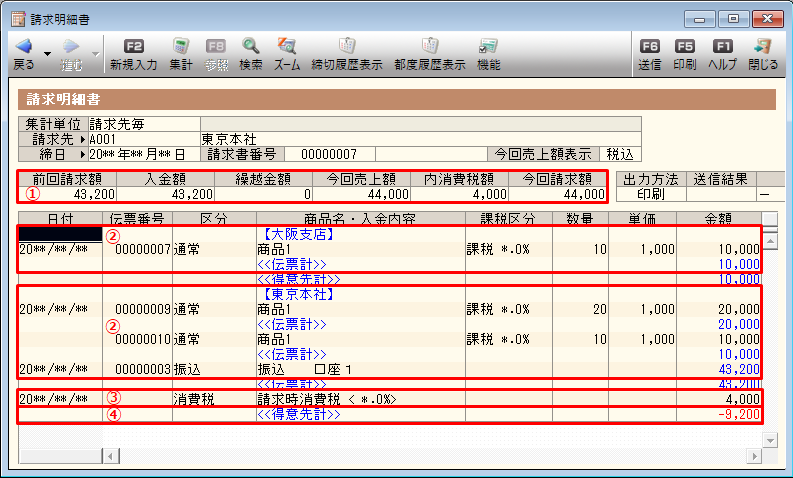The image size is (793, 478).
Task: Click the 税込 display value
Action: 620,154
